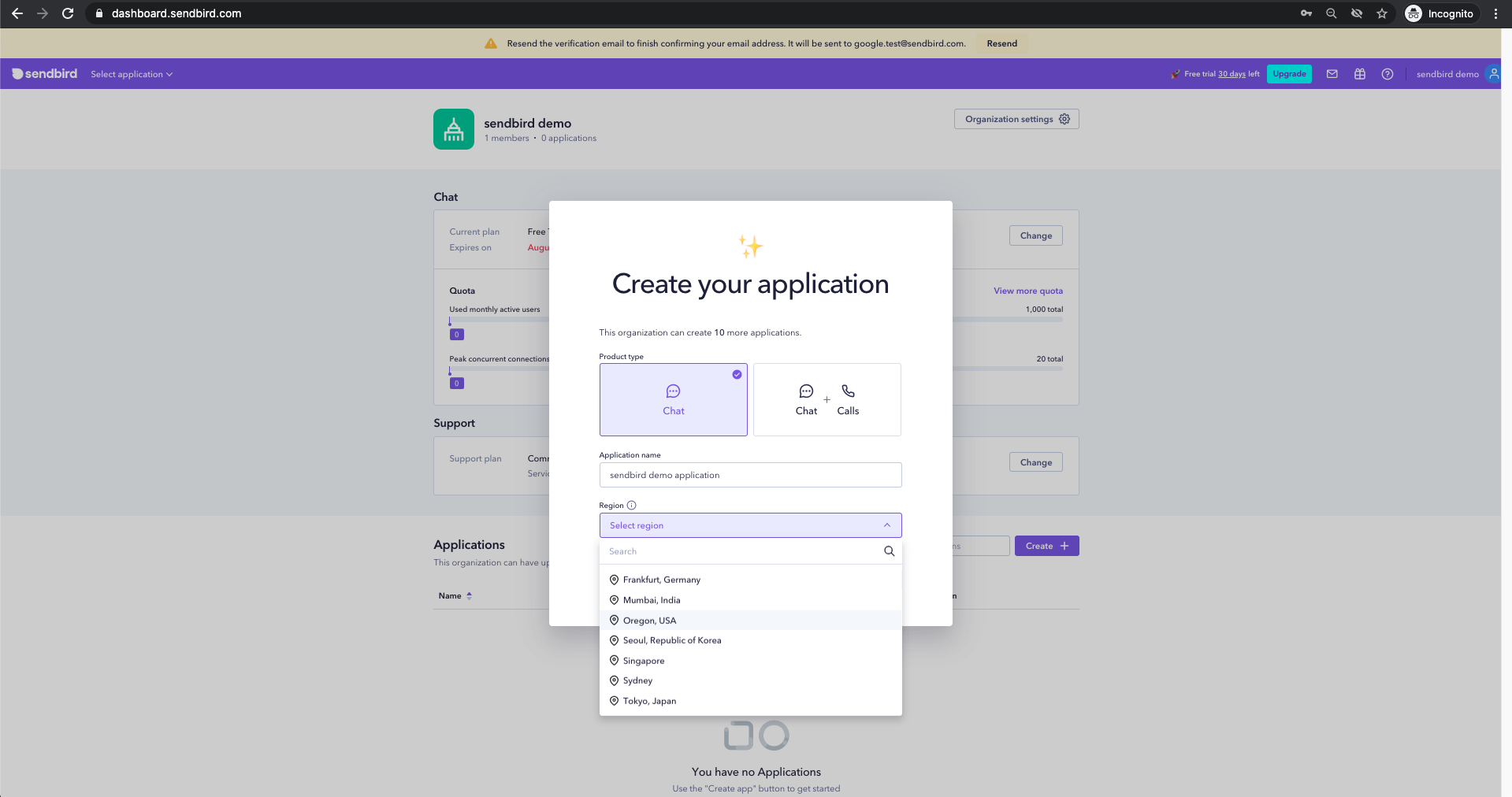Click the Region info icon
Viewport: 1512px width, 797px height.
[x=632, y=506]
